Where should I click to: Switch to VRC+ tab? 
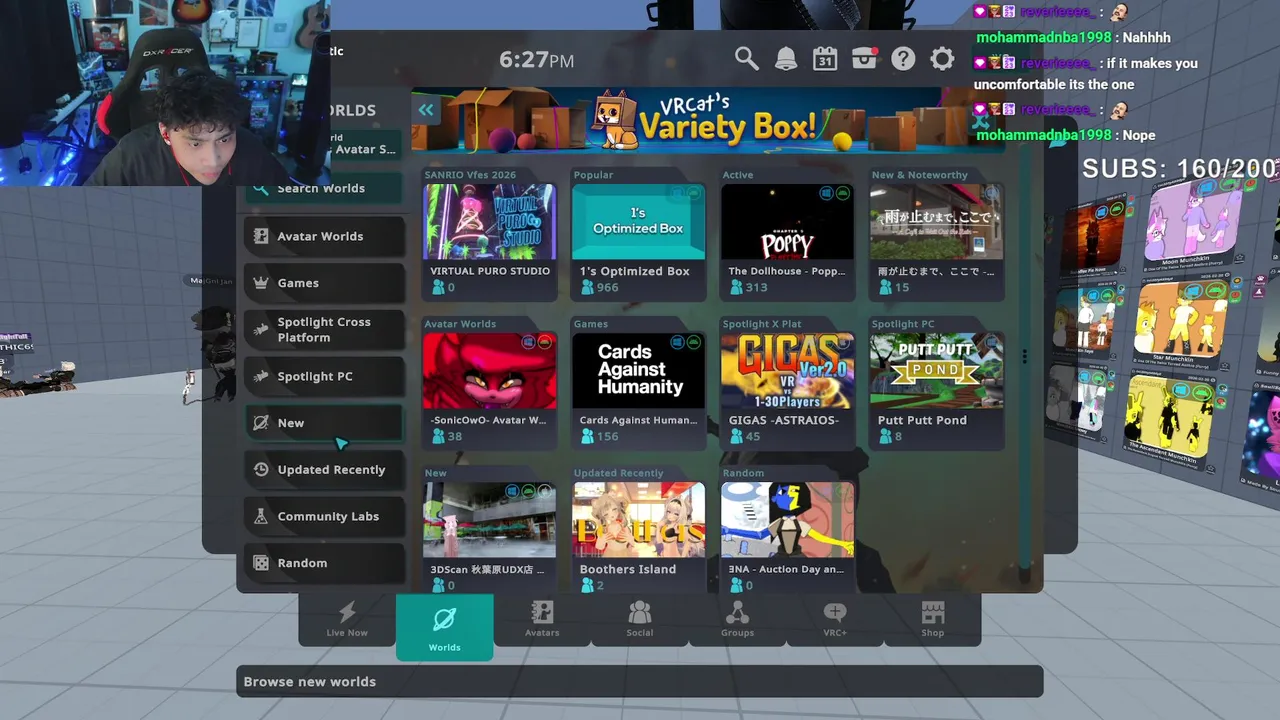click(x=835, y=620)
